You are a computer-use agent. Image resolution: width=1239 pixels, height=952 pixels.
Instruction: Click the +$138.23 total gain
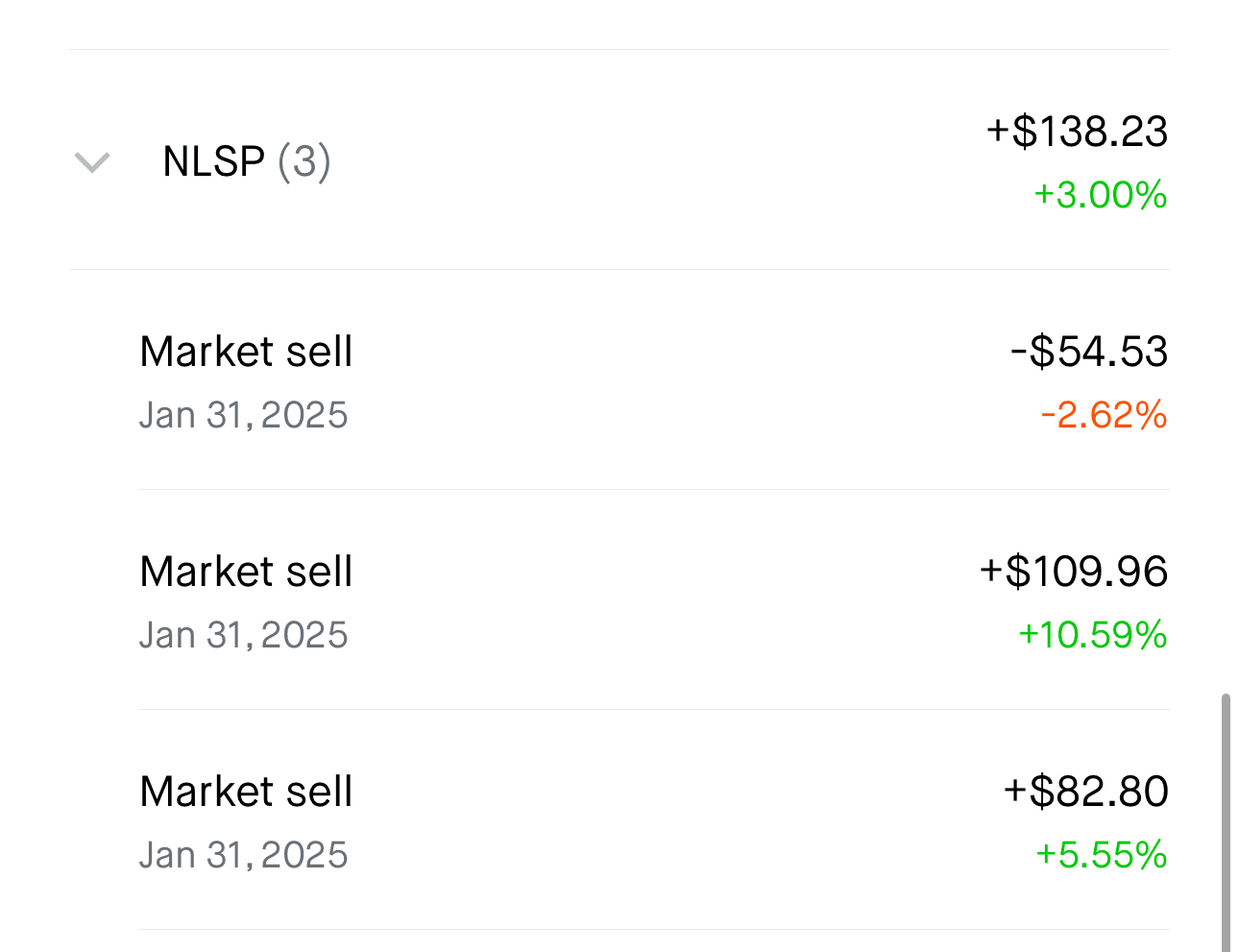tap(1077, 132)
